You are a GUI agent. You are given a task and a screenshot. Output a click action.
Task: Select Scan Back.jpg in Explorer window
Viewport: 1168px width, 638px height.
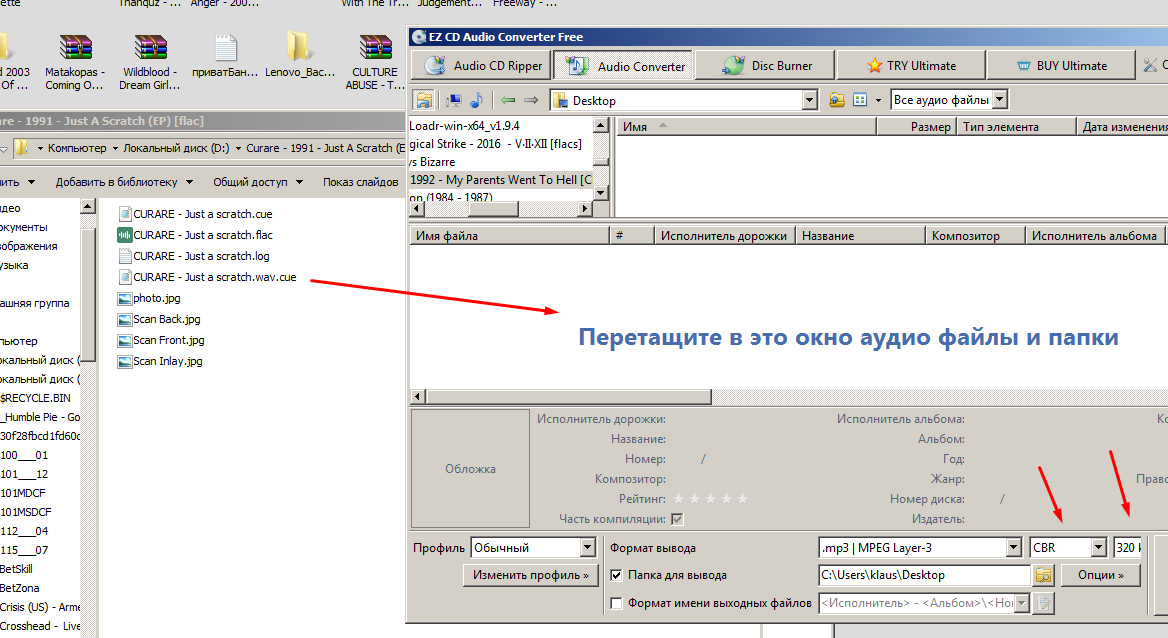159,319
